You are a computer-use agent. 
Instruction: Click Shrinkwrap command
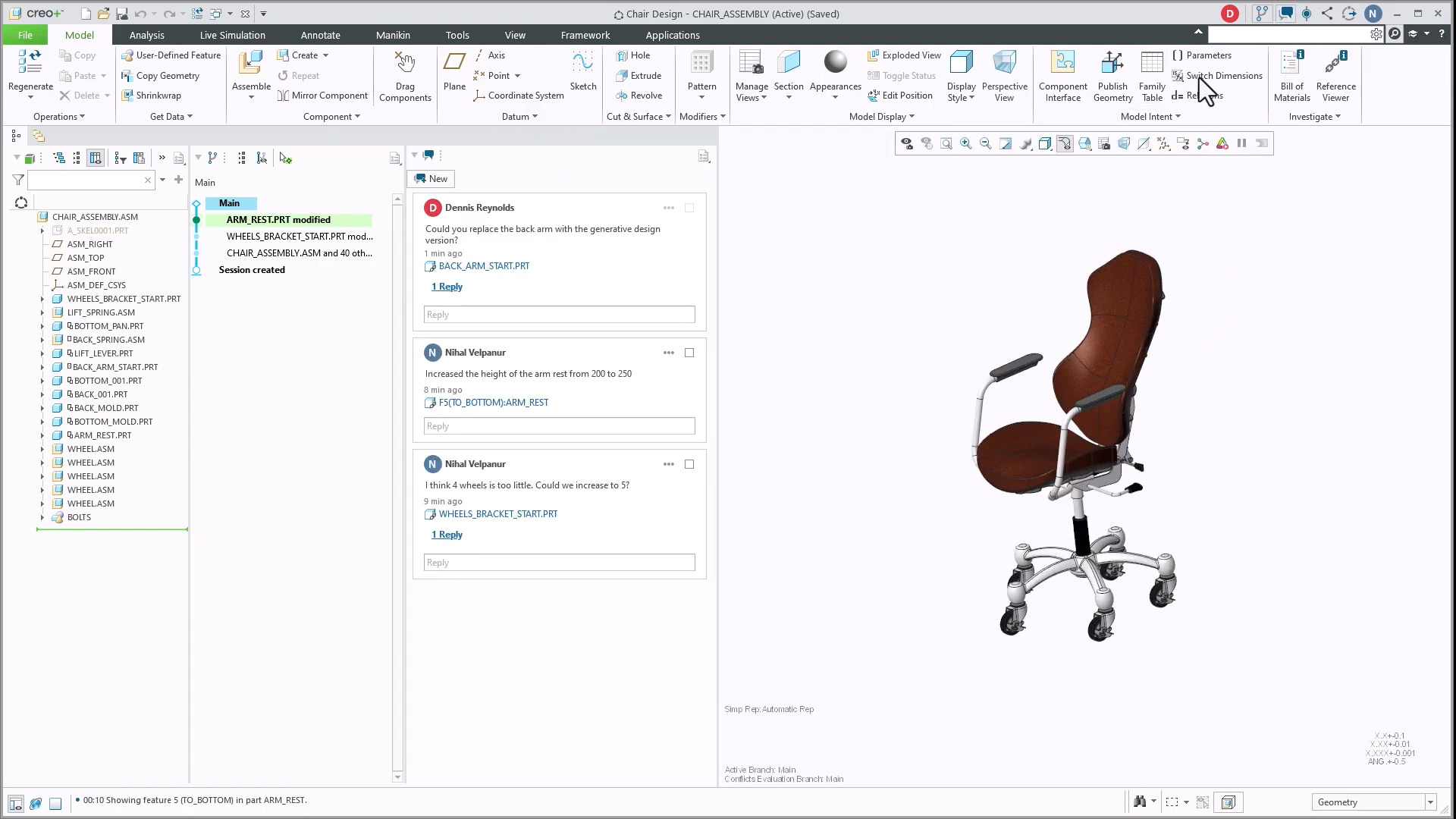(x=152, y=96)
